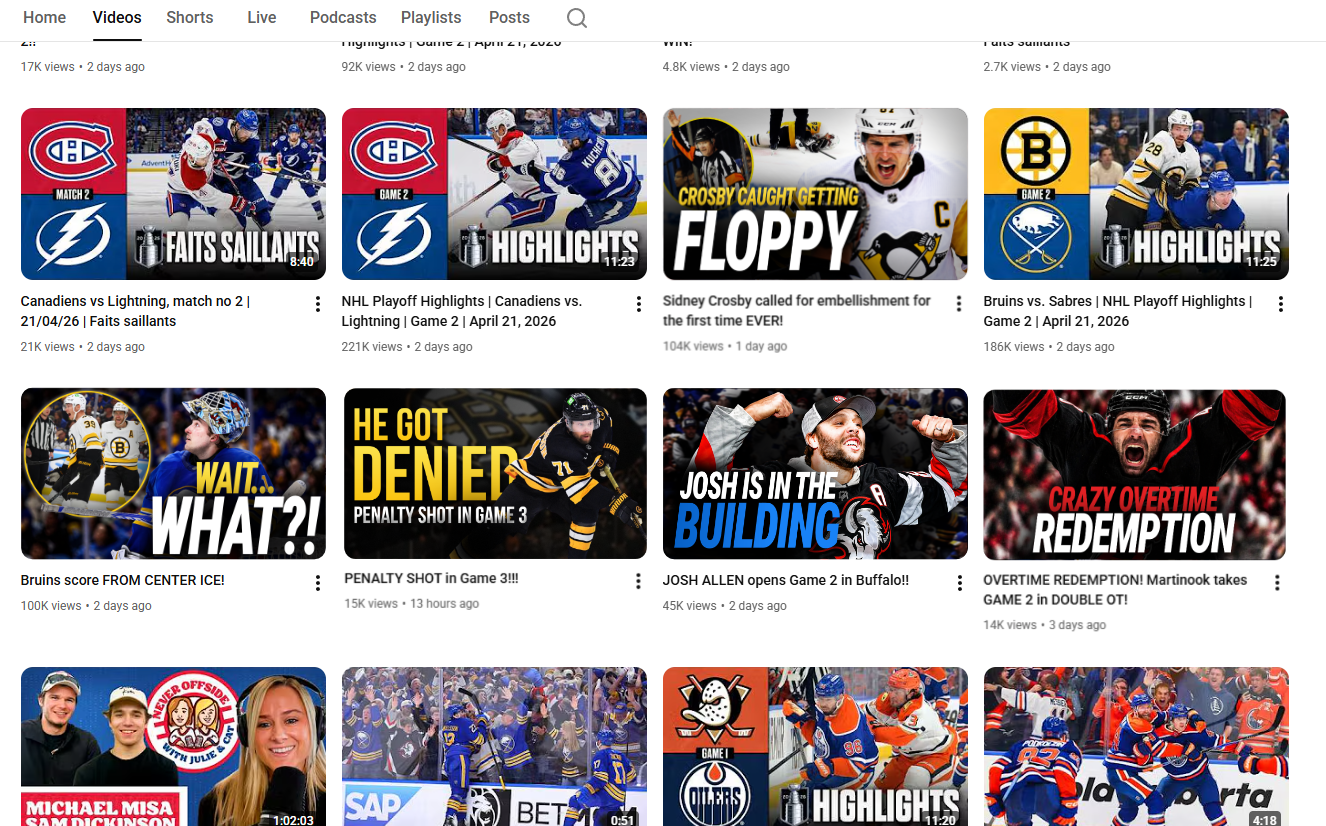Open title Bruins score FROM CENTER ICE!
Screen dimensions: 1326x826
[123, 580]
